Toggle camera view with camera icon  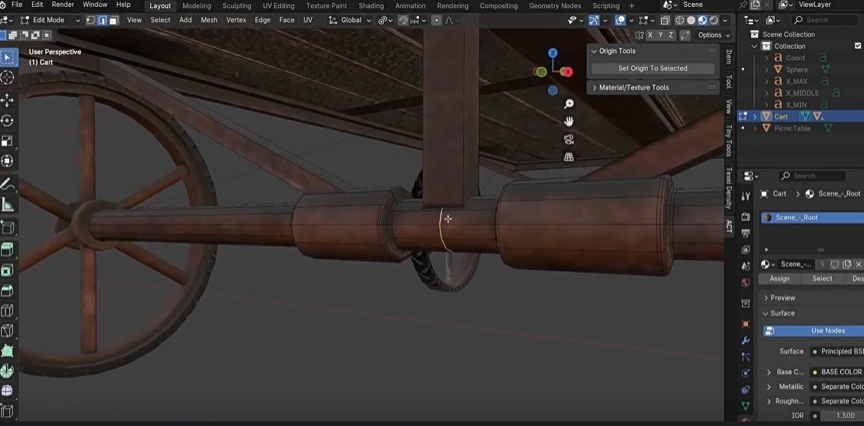pyautogui.click(x=569, y=139)
